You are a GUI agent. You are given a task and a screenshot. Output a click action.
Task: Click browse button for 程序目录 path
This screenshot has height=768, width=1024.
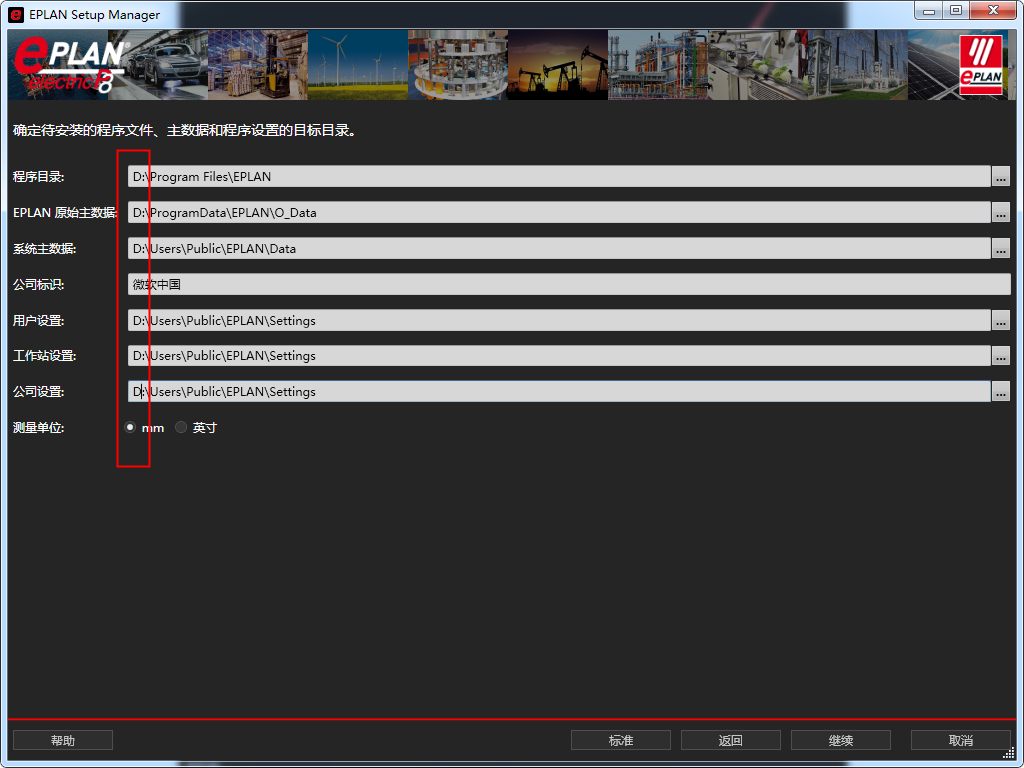click(1001, 177)
